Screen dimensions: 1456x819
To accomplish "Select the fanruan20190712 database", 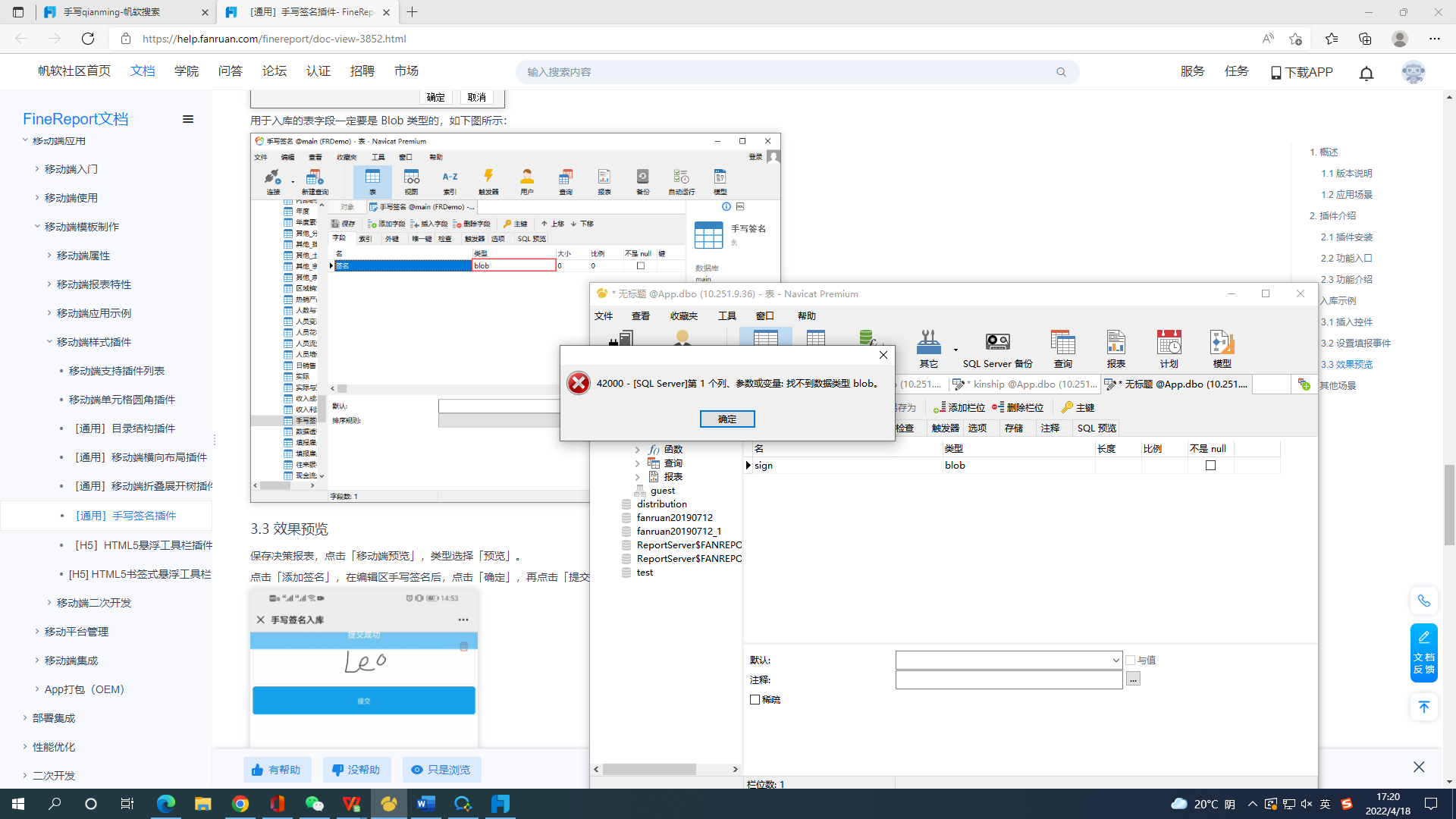I will coord(674,518).
